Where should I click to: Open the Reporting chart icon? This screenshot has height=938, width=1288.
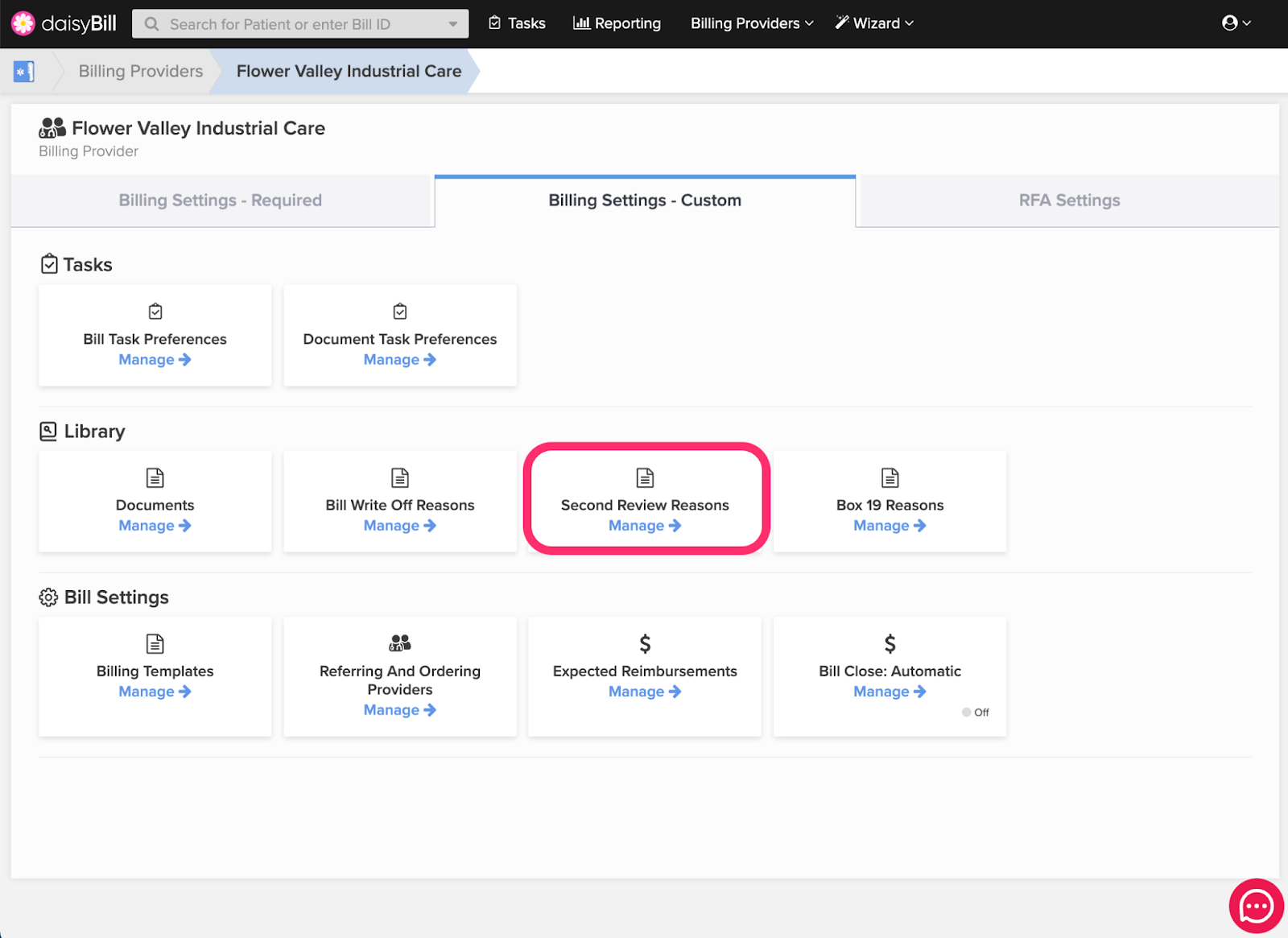(x=581, y=23)
